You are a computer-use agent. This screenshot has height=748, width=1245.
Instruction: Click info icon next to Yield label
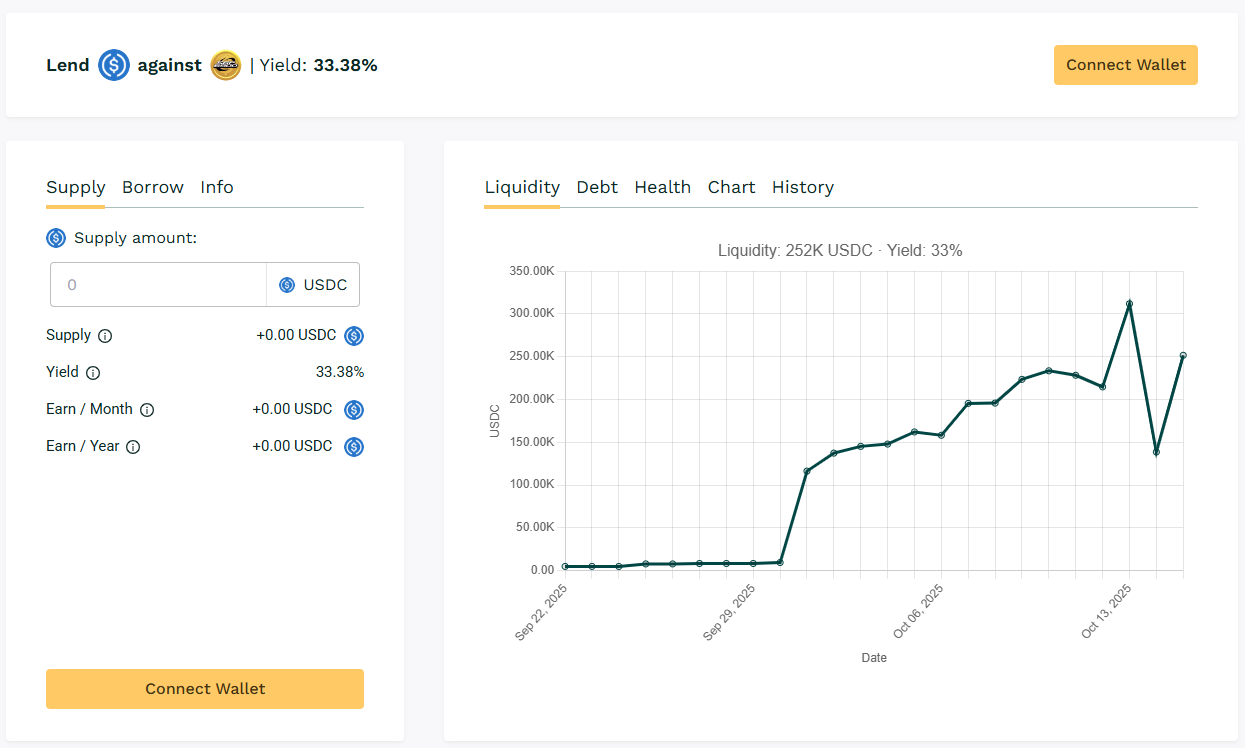tap(93, 373)
